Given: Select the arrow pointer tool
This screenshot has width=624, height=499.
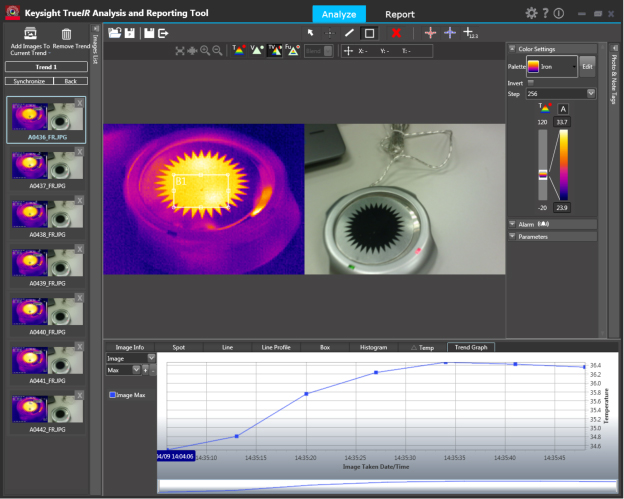Looking at the screenshot, I should click(310, 33).
